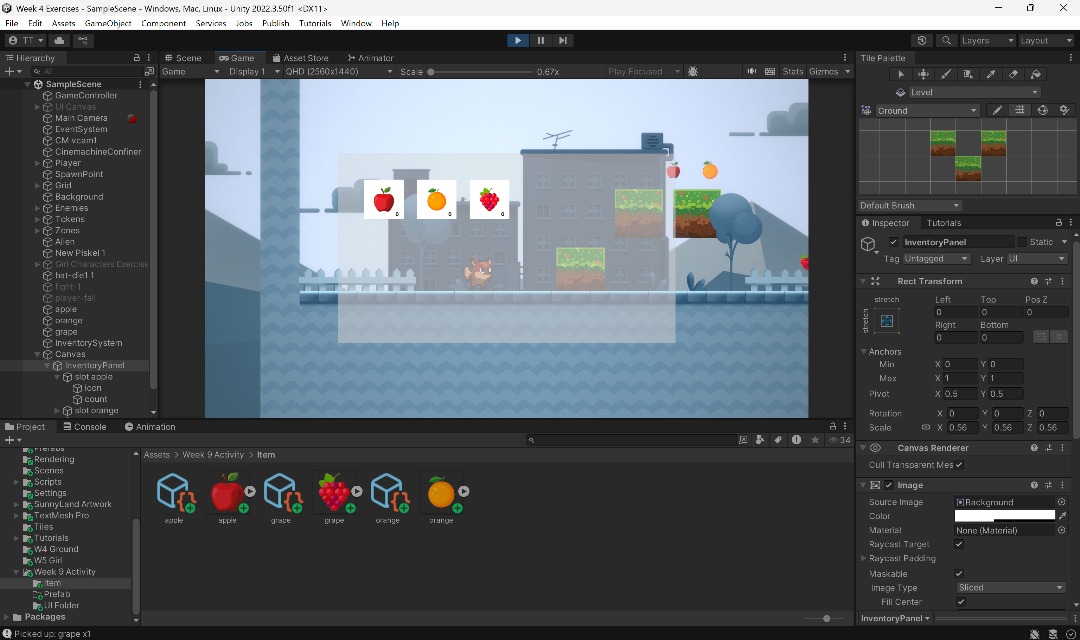The width and height of the screenshot is (1080, 640).
Task: Select the Tile Palette paintbrush tool
Action: click(x=946, y=74)
